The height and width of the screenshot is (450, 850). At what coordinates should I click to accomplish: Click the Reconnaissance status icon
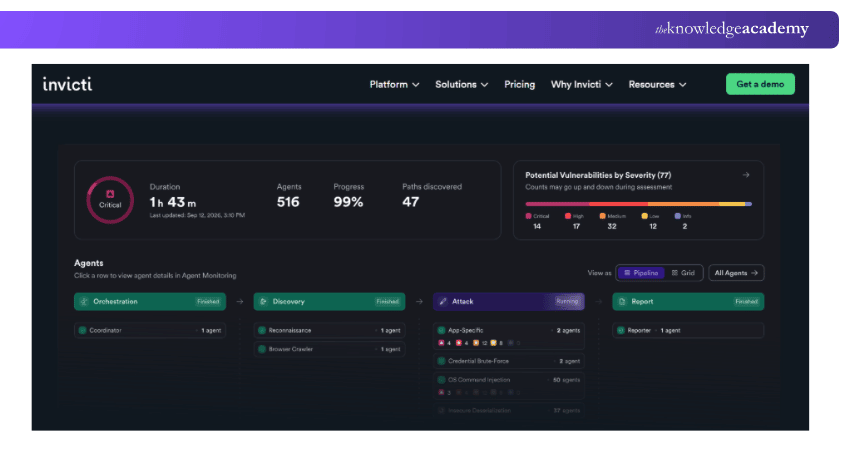262,330
